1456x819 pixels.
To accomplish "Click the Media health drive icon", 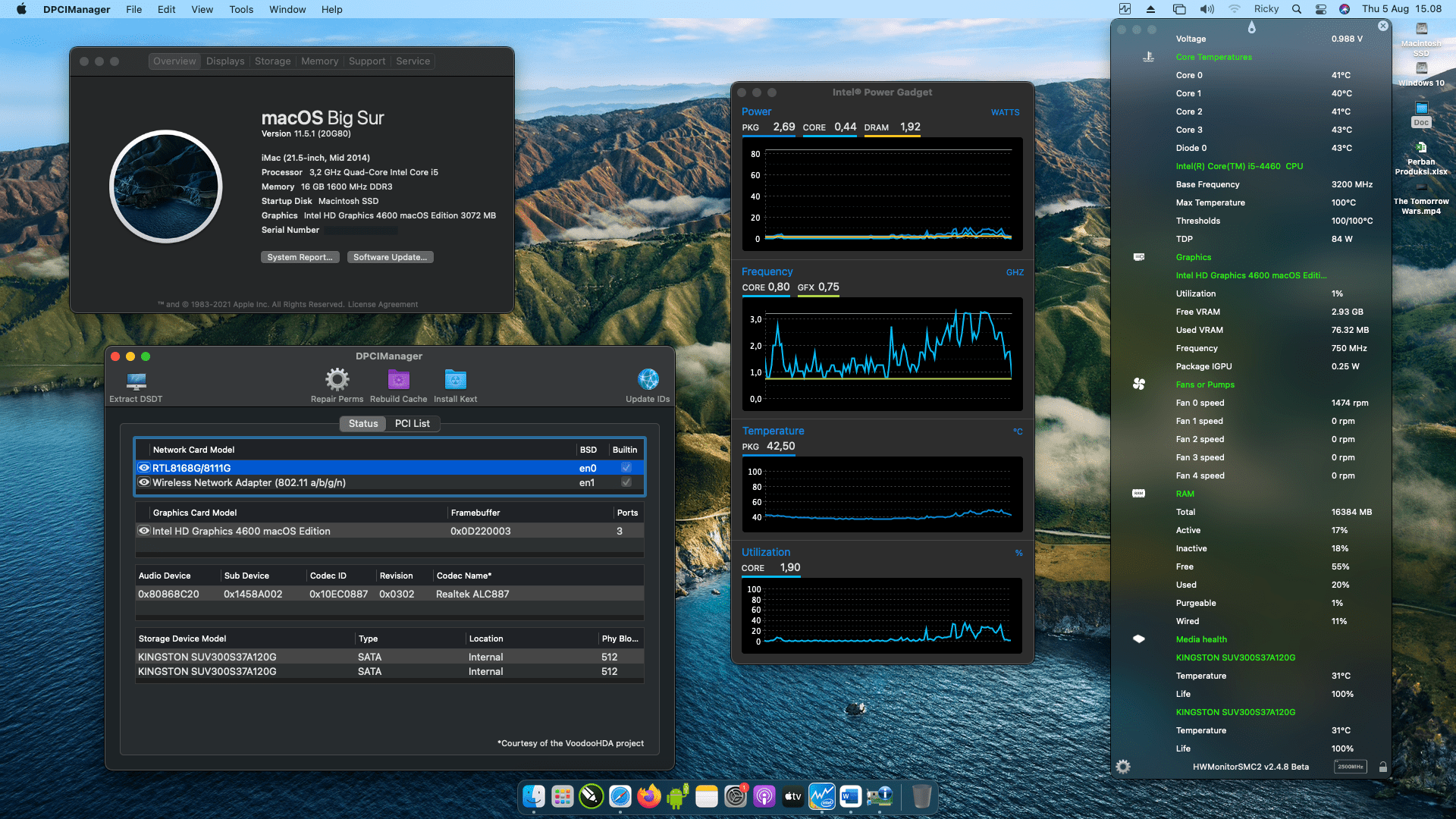I will coord(1138,639).
